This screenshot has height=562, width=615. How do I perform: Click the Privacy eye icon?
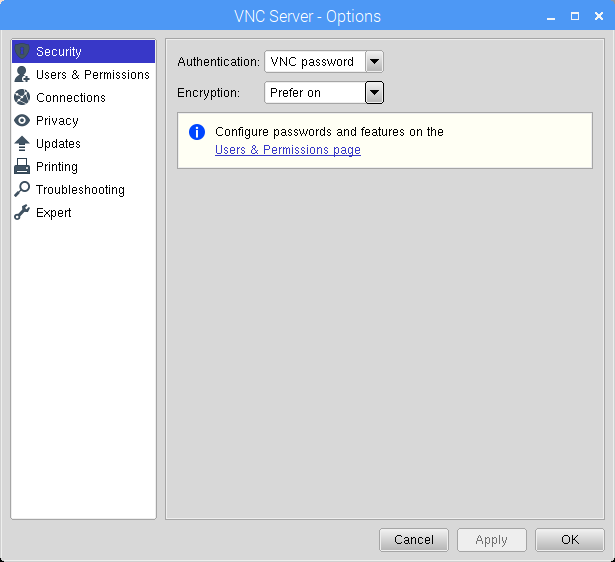pyautogui.click(x=22, y=120)
